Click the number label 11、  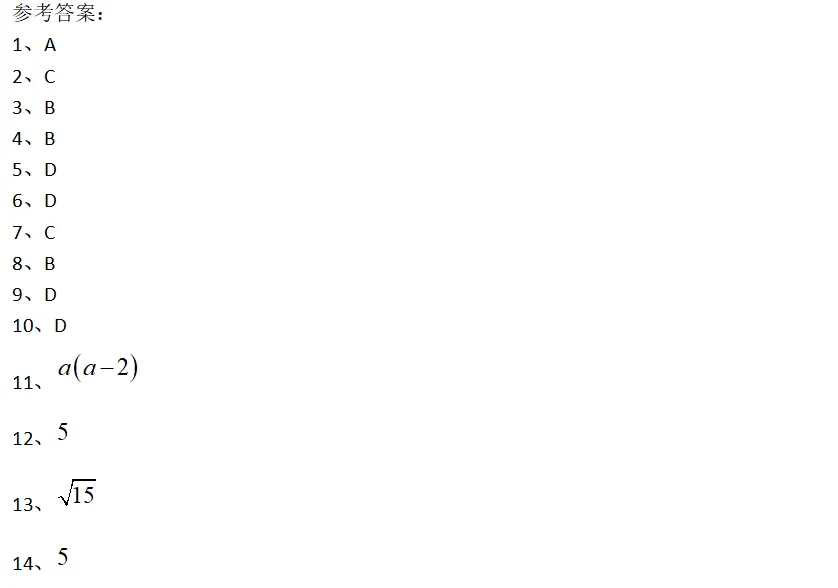pos(27,383)
